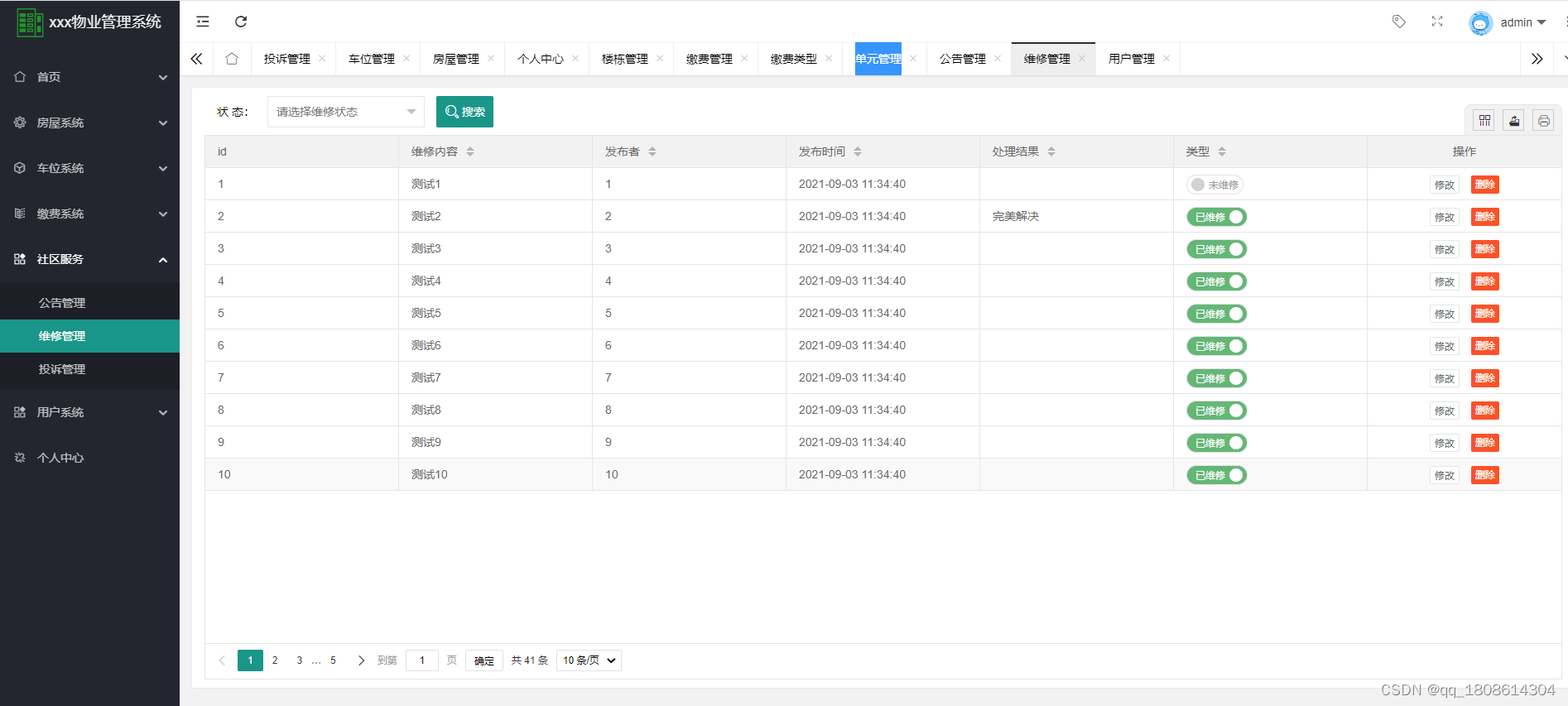Switch to 缴费管理 tab
1568x706 pixels.
click(709, 59)
